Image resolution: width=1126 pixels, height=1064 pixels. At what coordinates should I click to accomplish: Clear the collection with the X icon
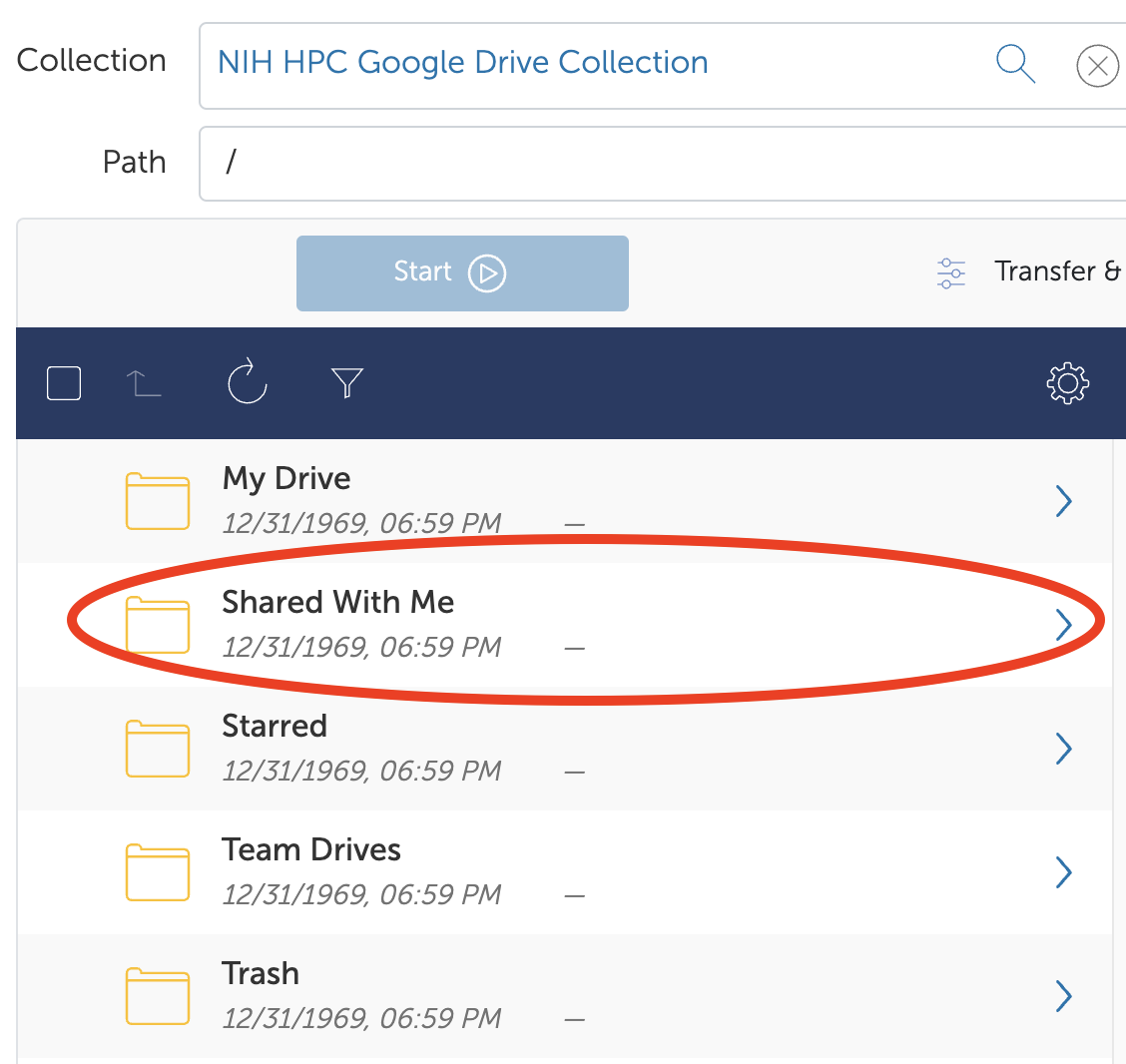(1097, 67)
